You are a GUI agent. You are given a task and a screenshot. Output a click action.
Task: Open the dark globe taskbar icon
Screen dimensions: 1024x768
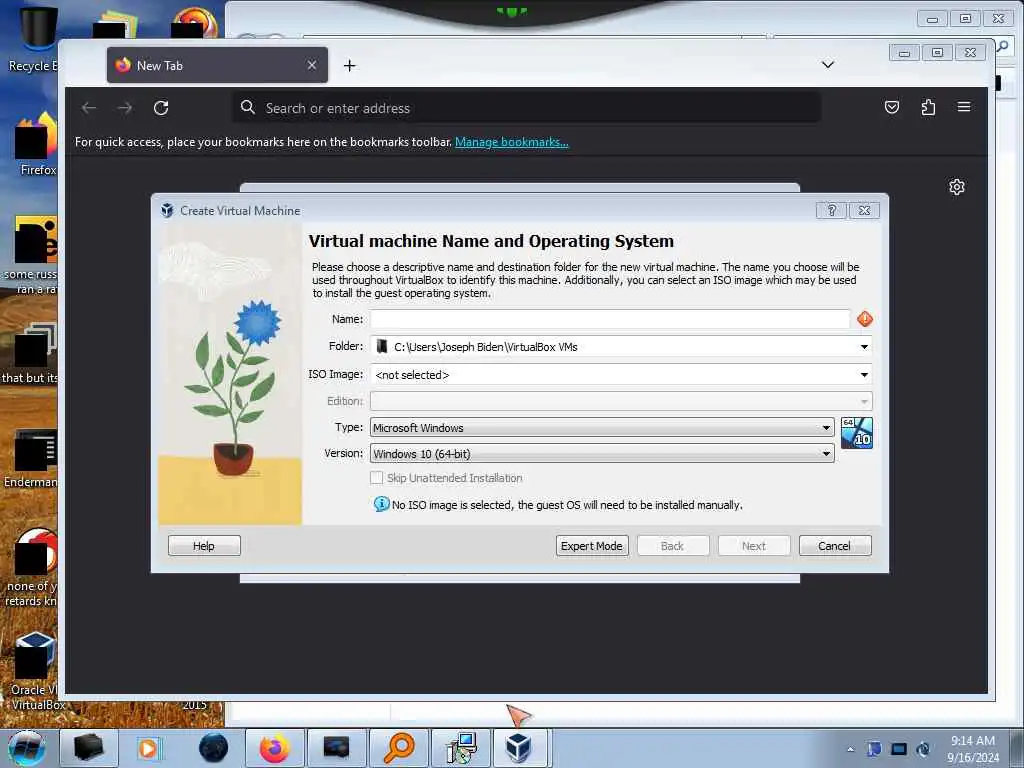(x=213, y=748)
